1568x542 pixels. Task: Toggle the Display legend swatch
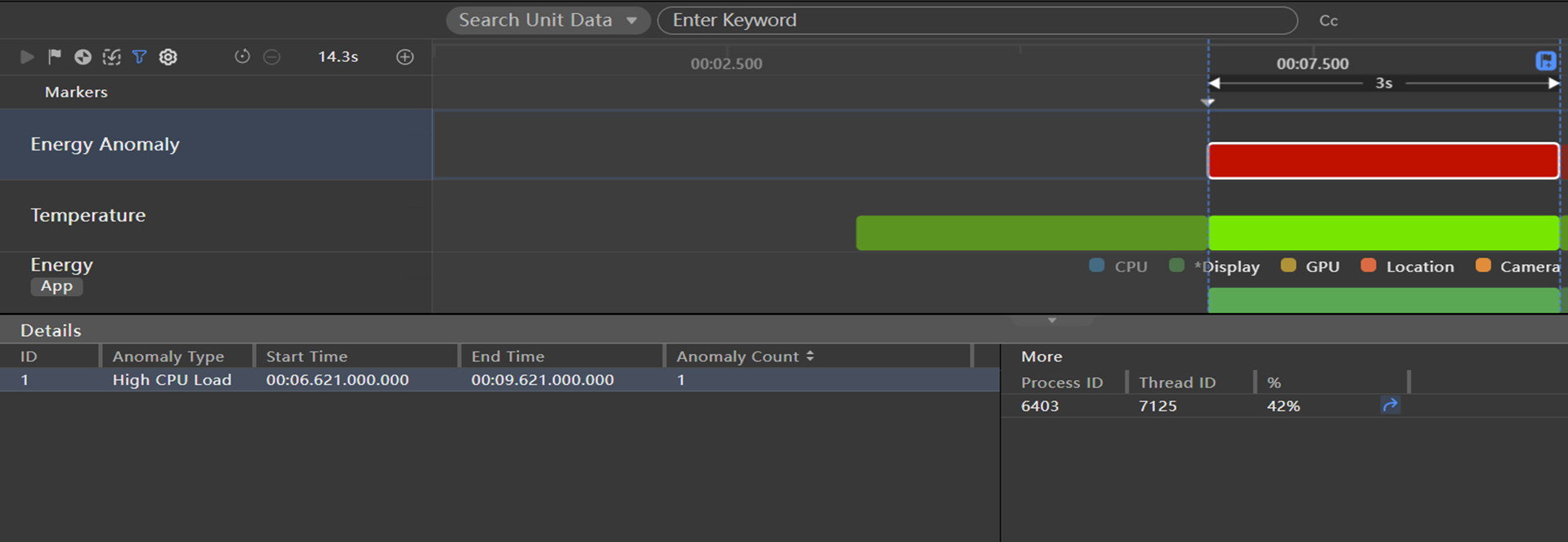[1176, 266]
